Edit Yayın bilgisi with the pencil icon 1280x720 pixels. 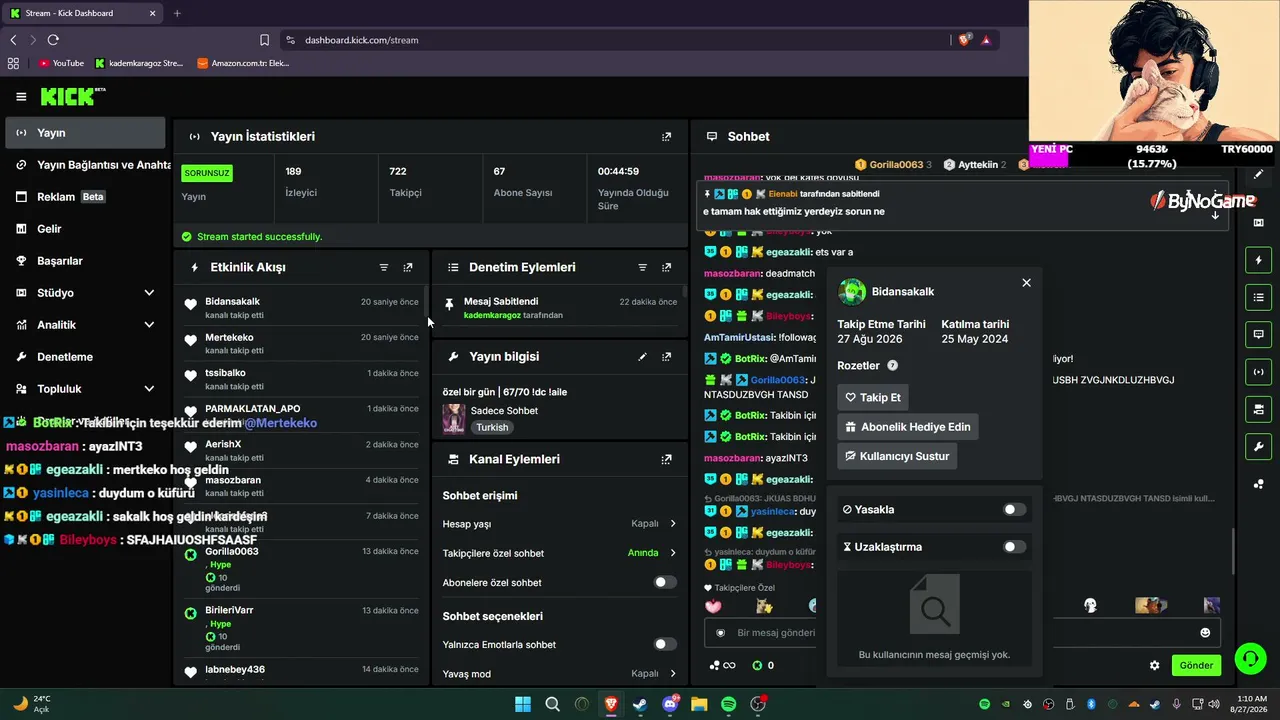[x=643, y=356]
